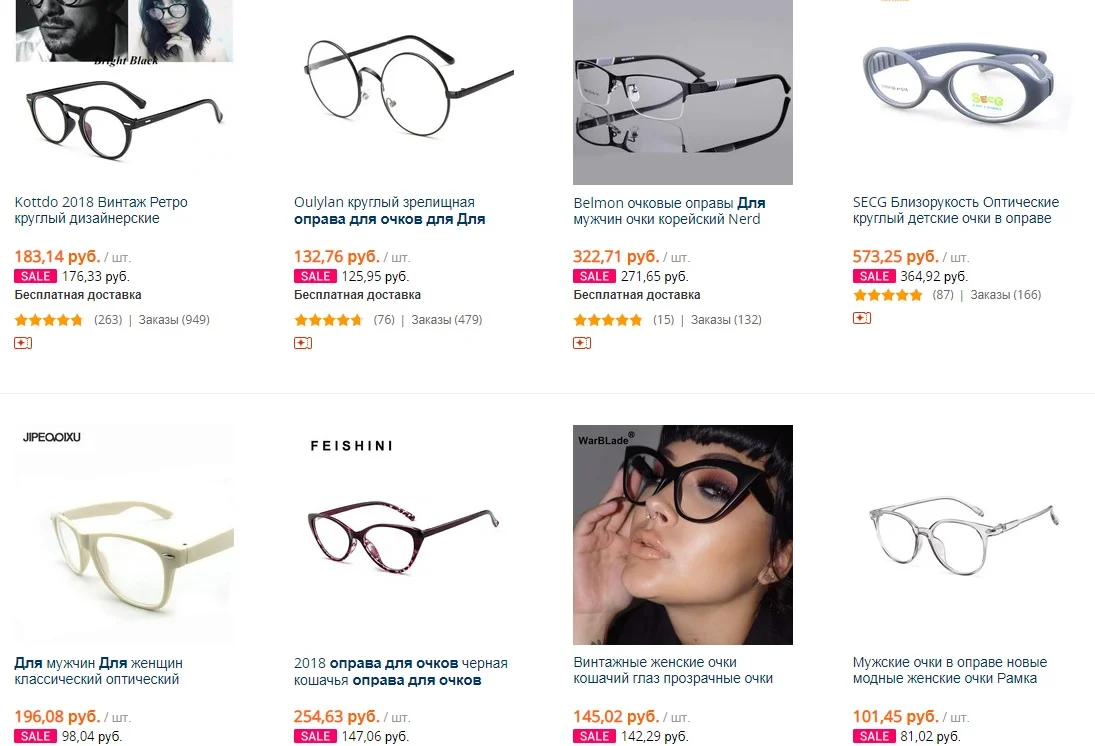Open the Oulylan круглый зрелищная оправа title link
This screenshot has width=1095, height=746.
(x=389, y=210)
